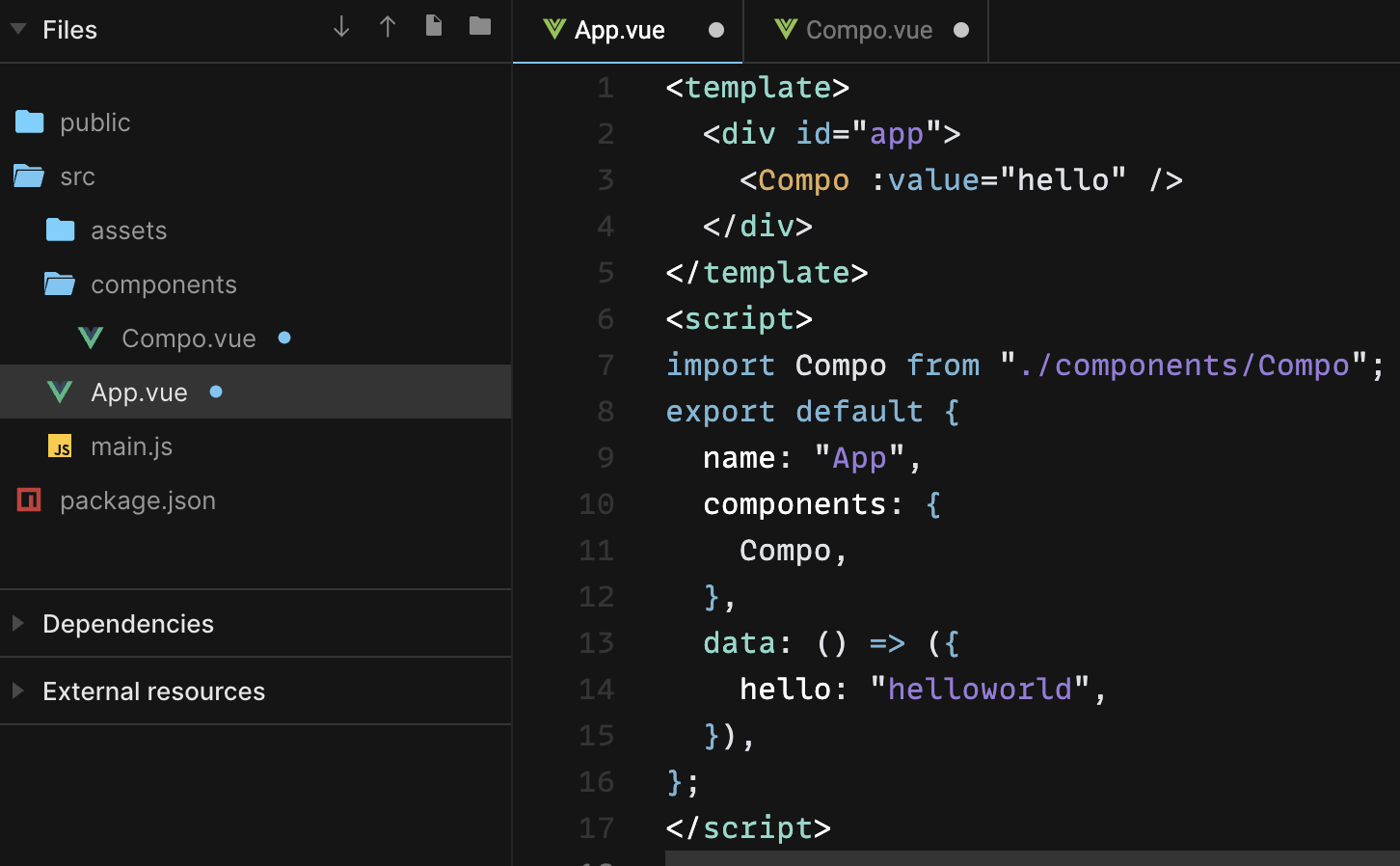Click Vue logo on the Compo.vue tab
Screen dimensions: 1400x866
point(786,30)
